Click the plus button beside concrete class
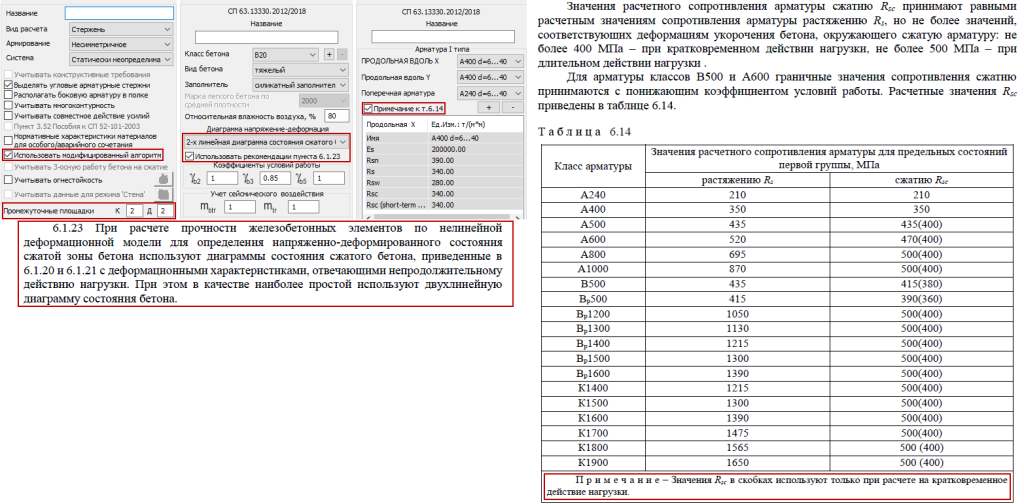This screenshot has width=1024, height=504. coord(328,54)
